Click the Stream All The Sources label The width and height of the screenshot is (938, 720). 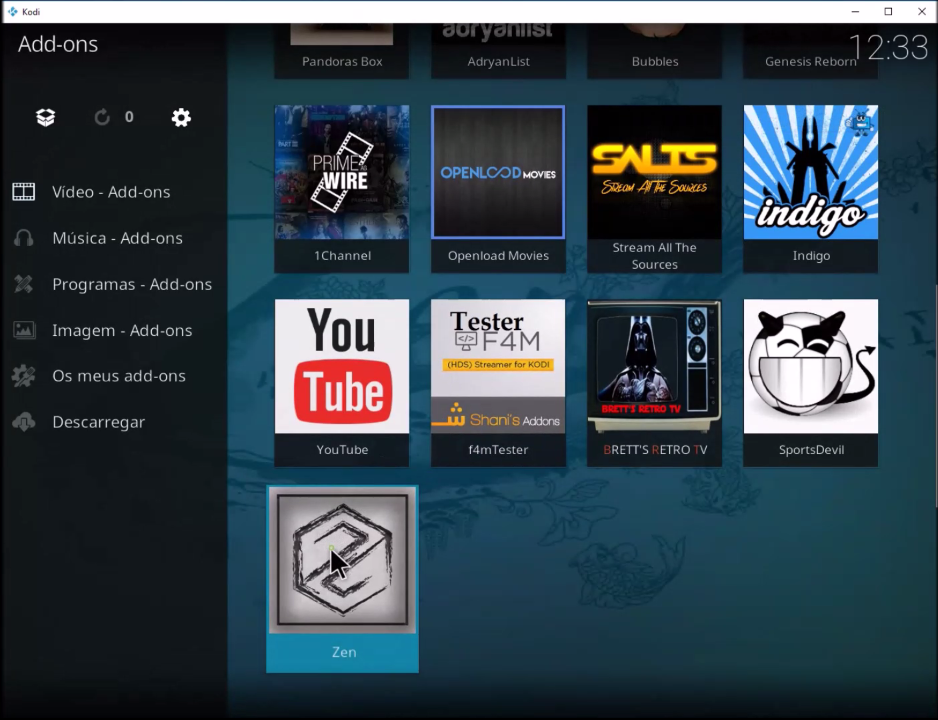(x=654, y=256)
